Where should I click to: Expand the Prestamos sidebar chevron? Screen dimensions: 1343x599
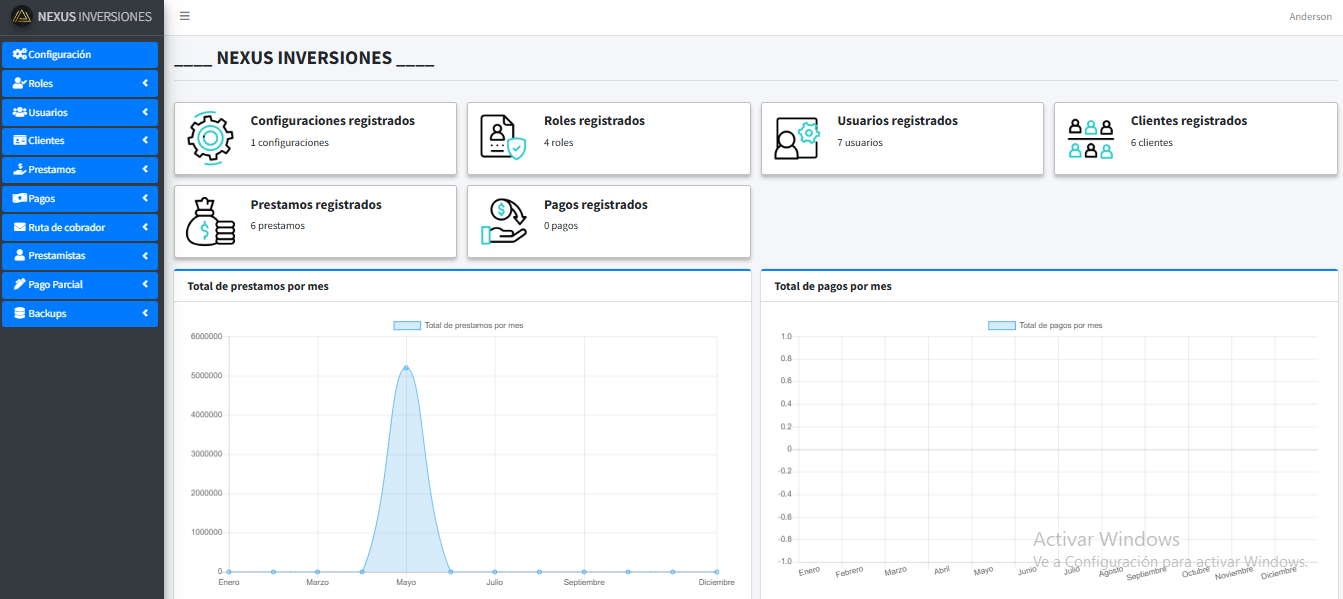[x=145, y=170]
